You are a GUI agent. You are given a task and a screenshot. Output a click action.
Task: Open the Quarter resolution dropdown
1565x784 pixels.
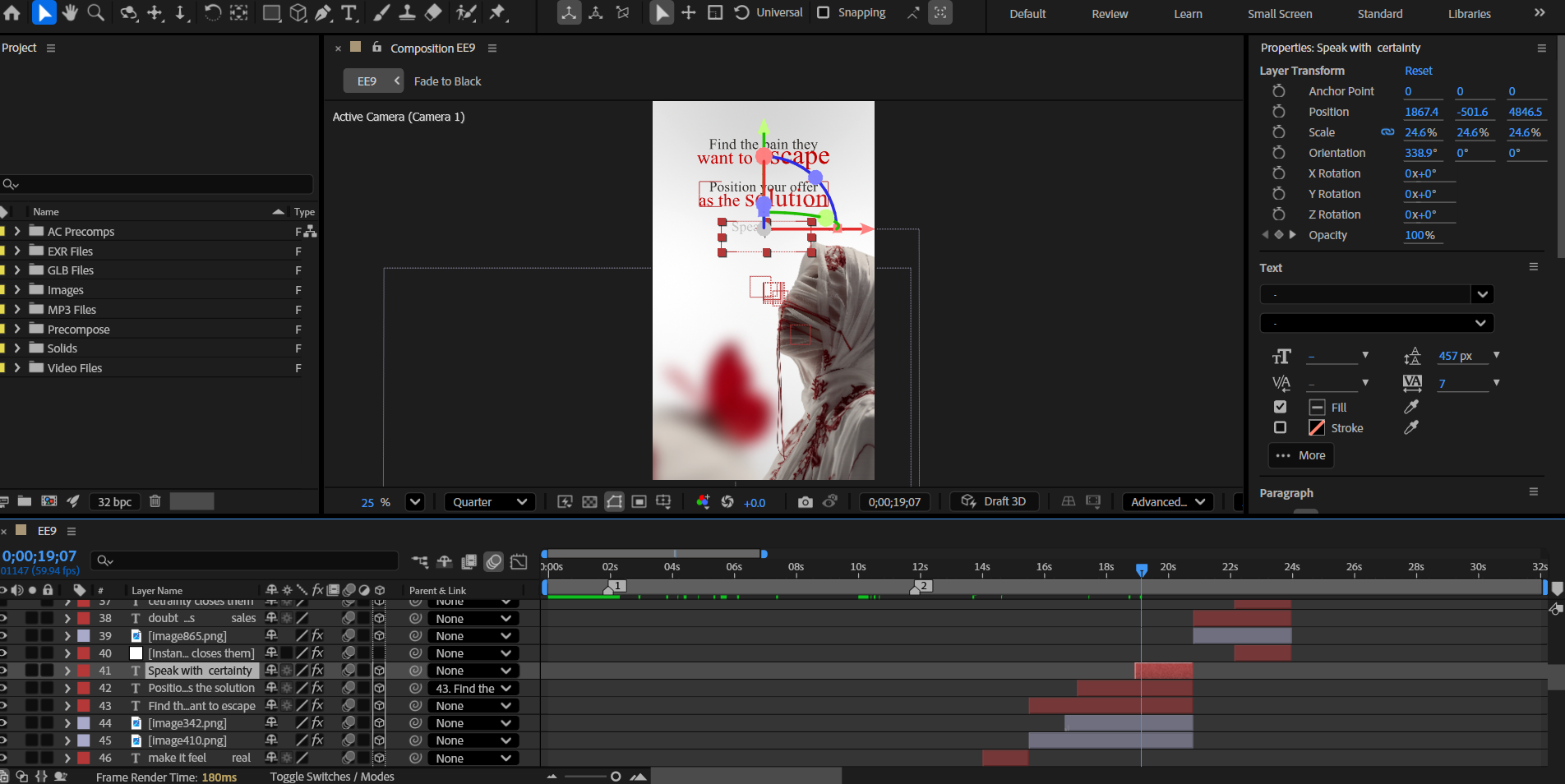click(x=489, y=502)
